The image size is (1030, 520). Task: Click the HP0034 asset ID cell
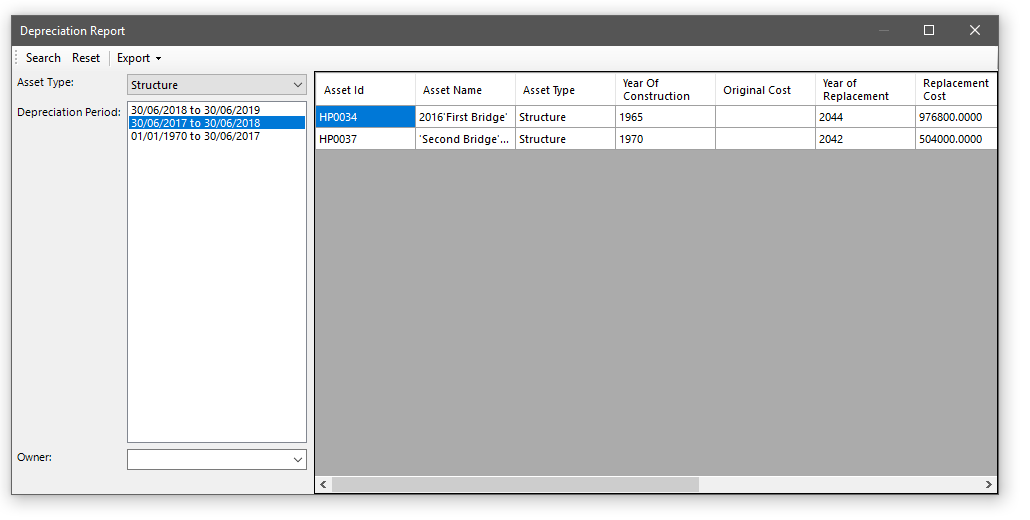pyautogui.click(x=364, y=117)
